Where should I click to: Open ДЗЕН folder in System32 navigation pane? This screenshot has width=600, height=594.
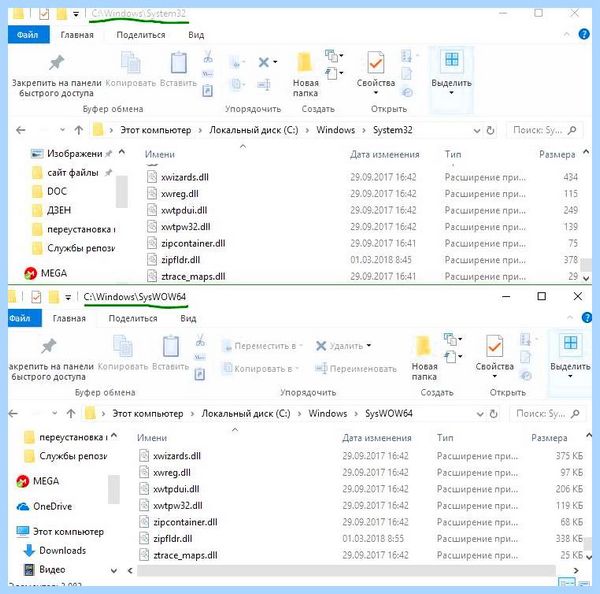tap(51, 210)
